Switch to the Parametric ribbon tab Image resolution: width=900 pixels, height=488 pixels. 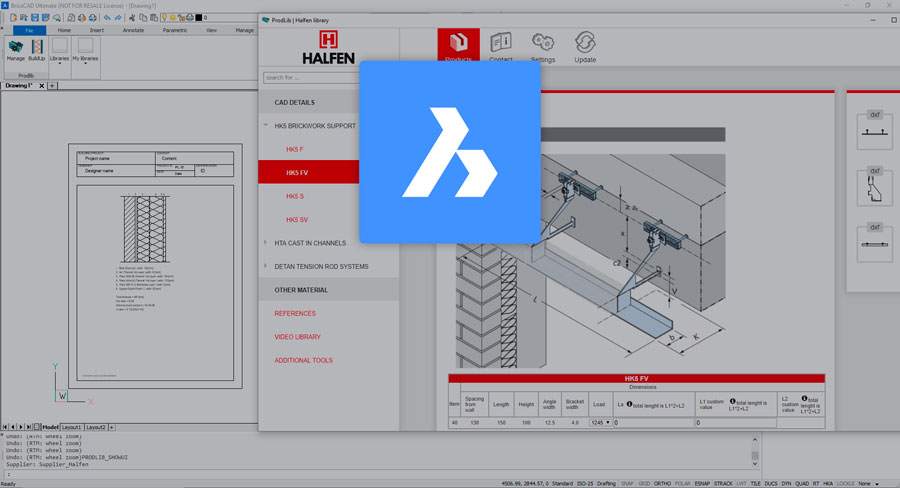pyautogui.click(x=175, y=30)
